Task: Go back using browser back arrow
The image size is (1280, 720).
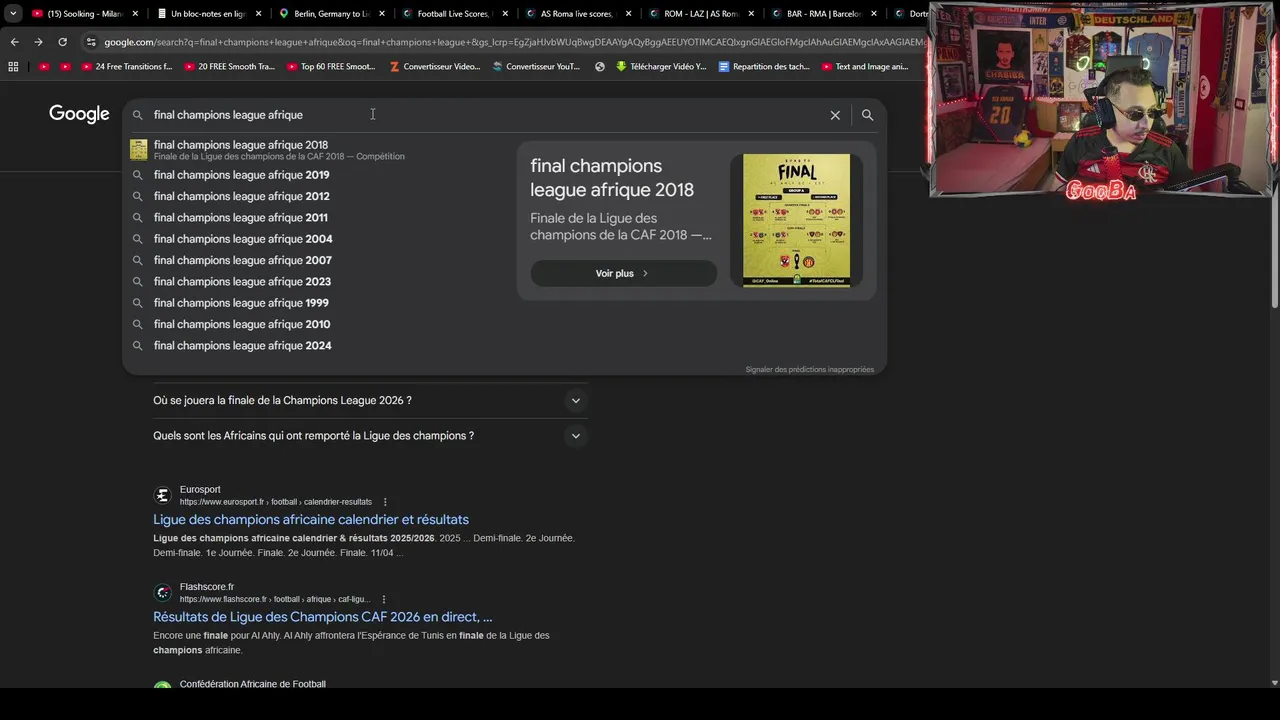Action: coord(14,42)
